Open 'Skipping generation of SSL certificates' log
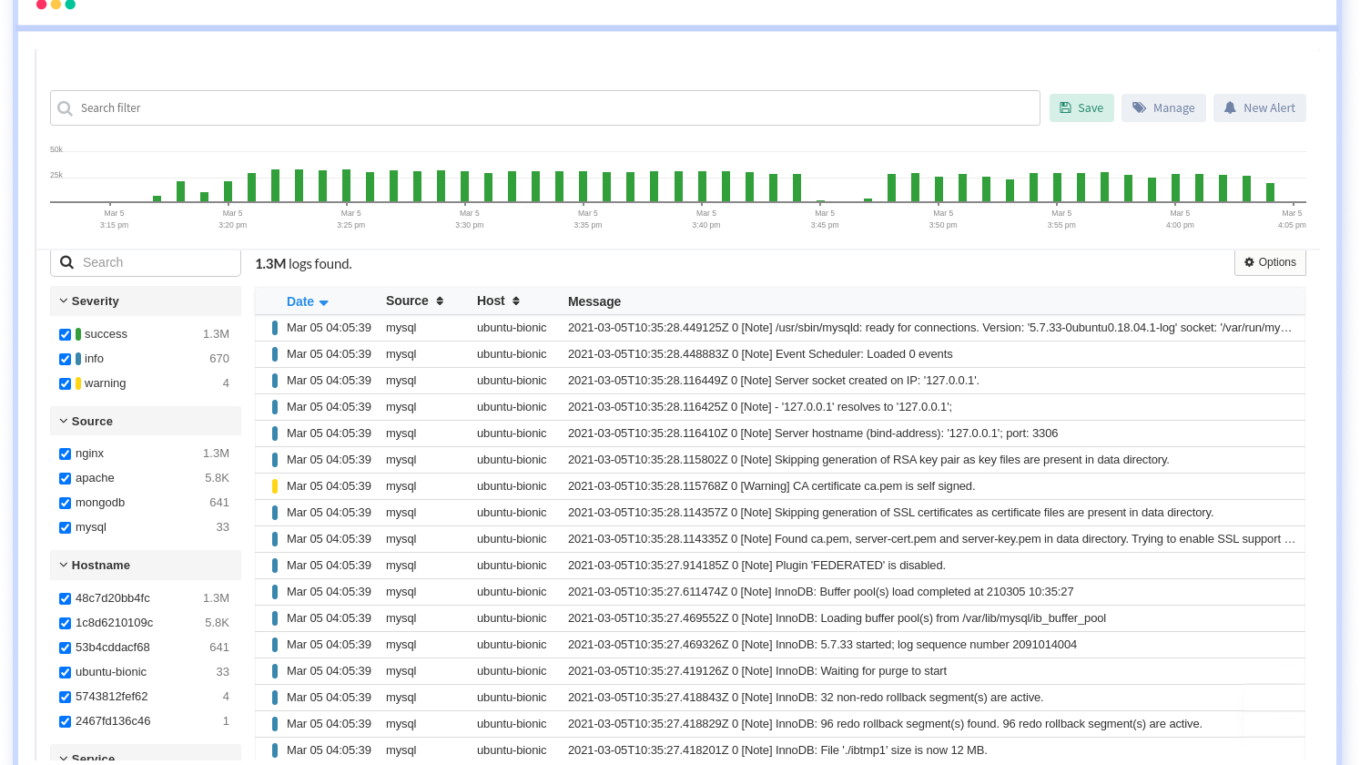This screenshot has height=765, width=1360. pos(891,512)
